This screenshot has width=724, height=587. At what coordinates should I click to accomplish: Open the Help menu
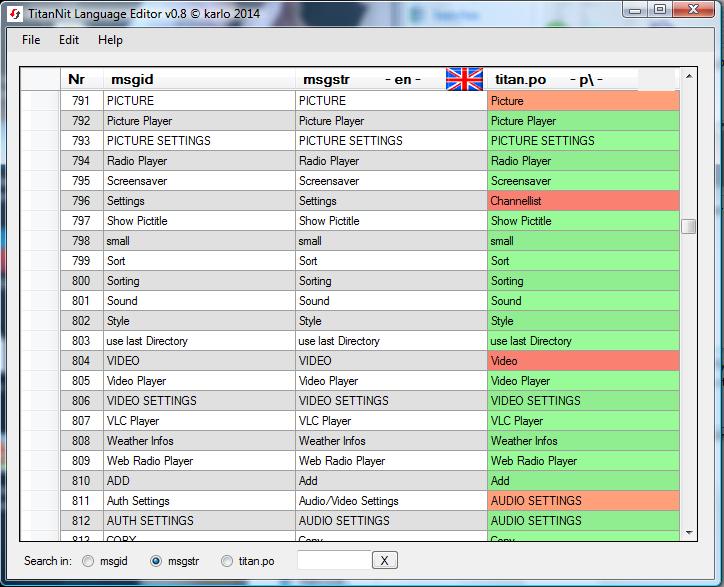pyautogui.click(x=110, y=40)
